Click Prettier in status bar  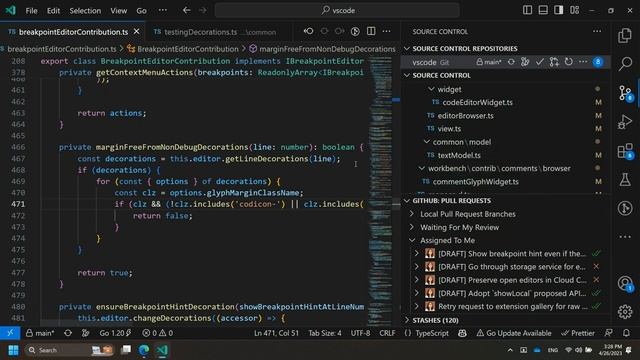point(578,333)
